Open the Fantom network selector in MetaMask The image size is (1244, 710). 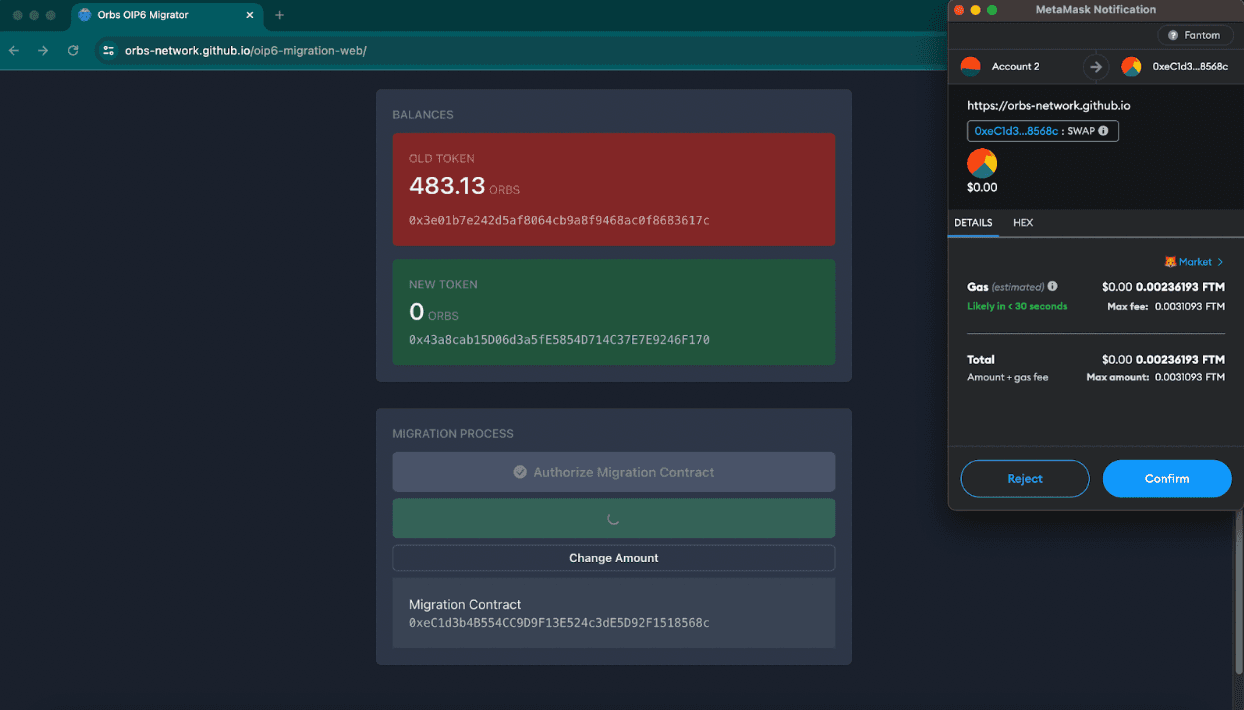[1194, 35]
